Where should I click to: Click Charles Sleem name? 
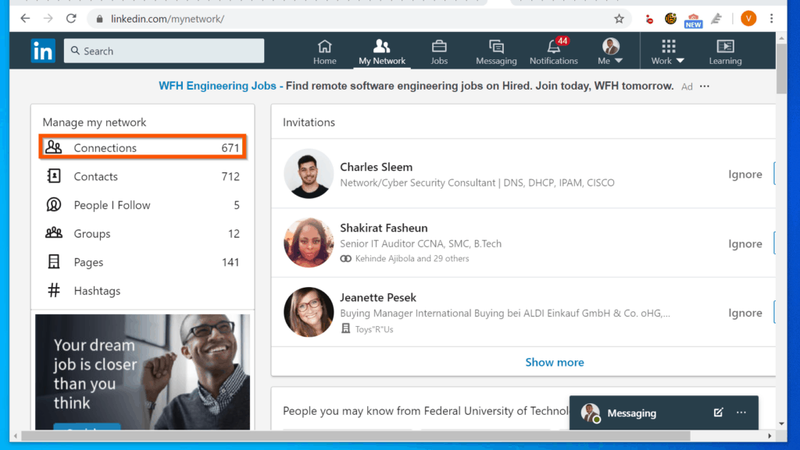(376, 167)
